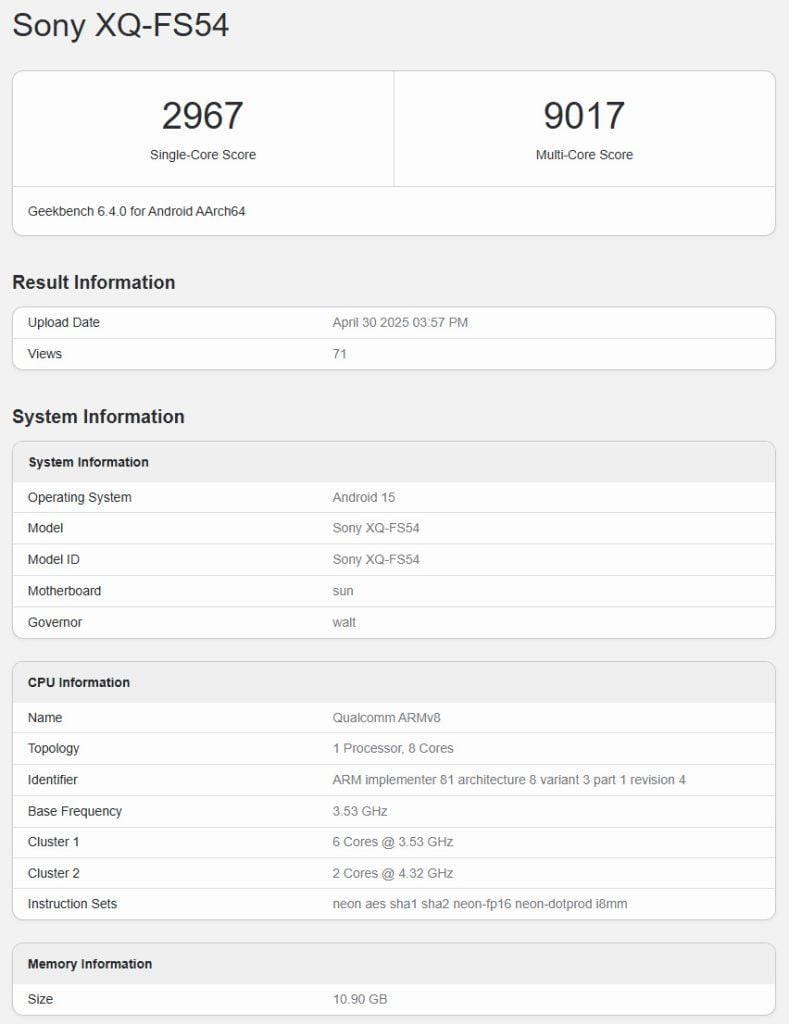Select the Qualcomm ARMv8 CPU name

pyautogui.click(x=386, y=717)
